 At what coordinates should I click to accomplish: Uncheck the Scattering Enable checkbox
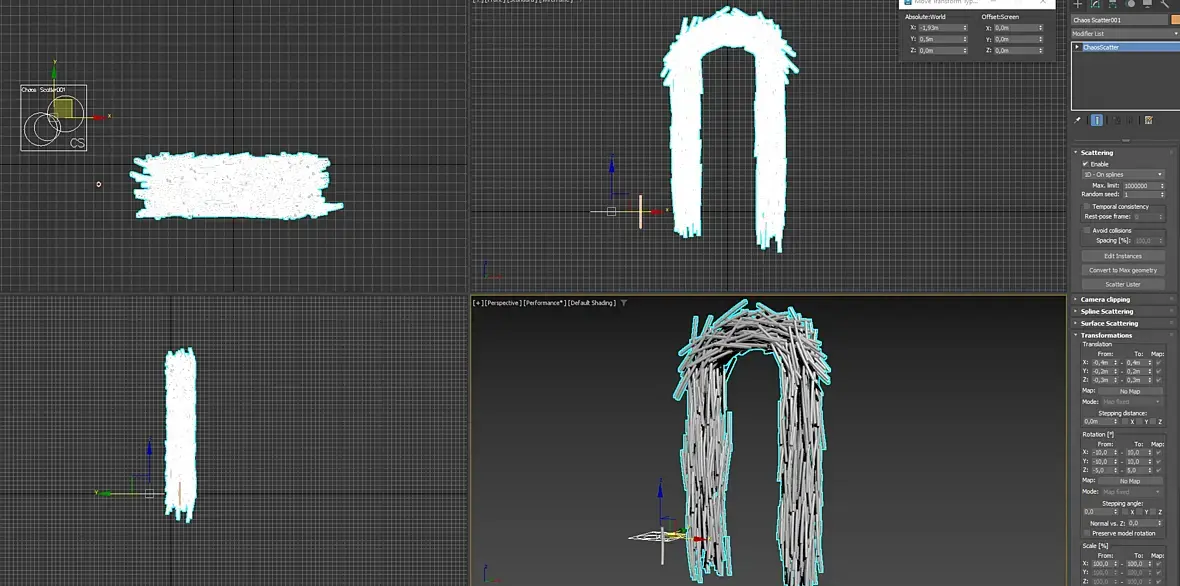click(x=1085, y=164)
